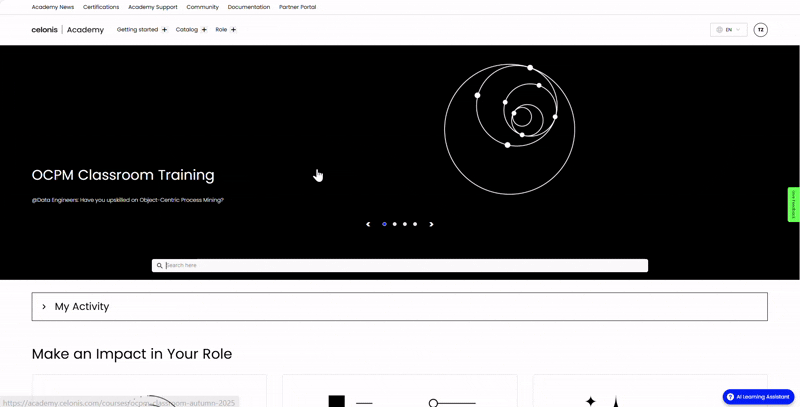The image size is (800, 407).
Task: Click the concentric circles banner graphic
Action: click(510, 129)
